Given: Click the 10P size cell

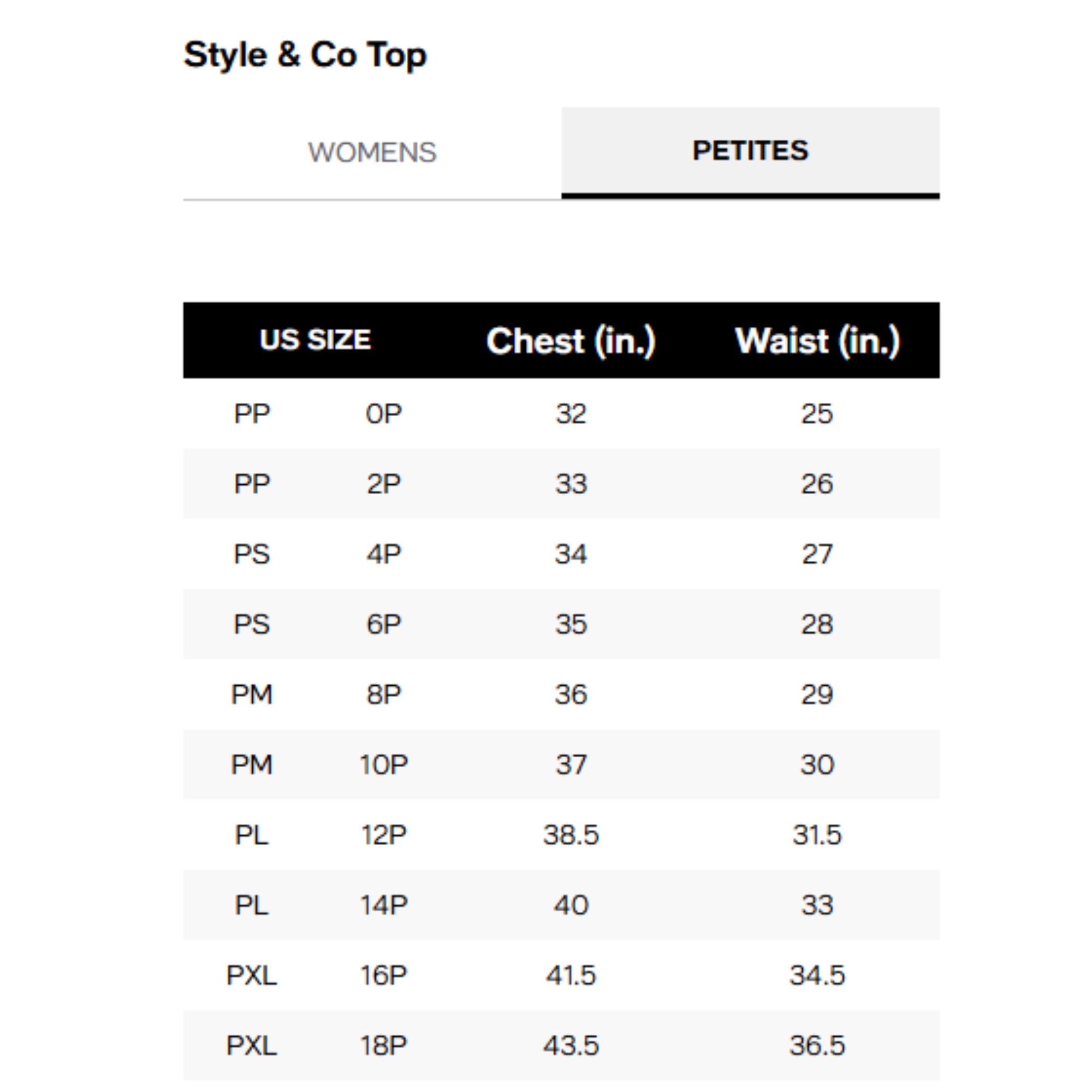Looking at the screenshot, I should 384,764.
